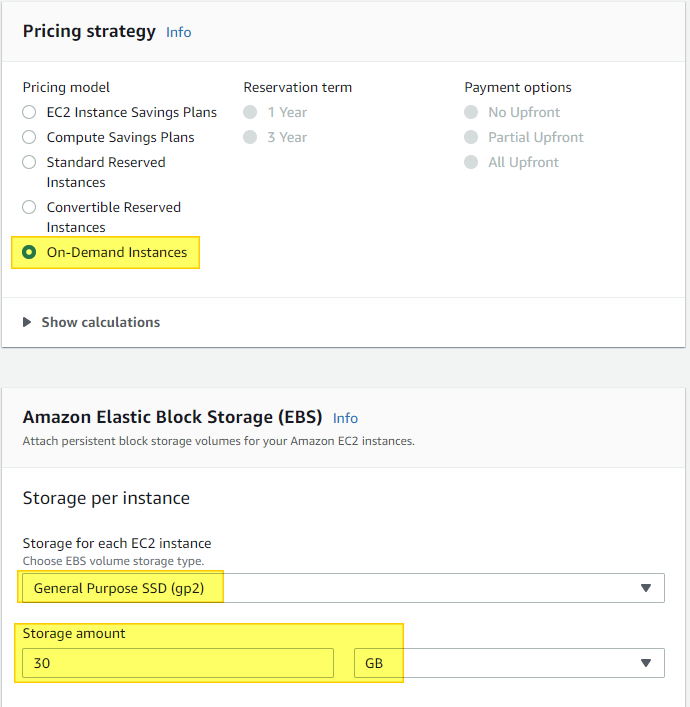
Task: Click the storage type dropdown arrow icon
Action: click(x=646, y=588)
